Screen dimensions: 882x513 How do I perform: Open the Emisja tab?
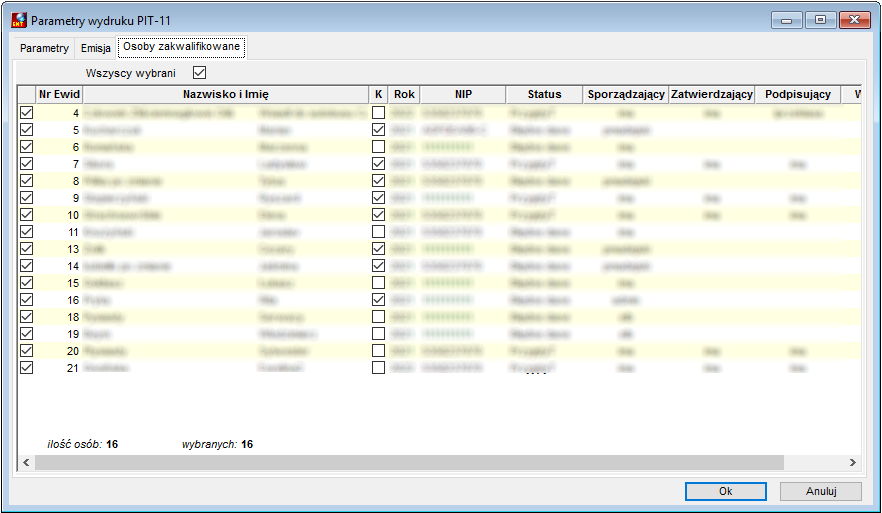click(x=96, y=48)
